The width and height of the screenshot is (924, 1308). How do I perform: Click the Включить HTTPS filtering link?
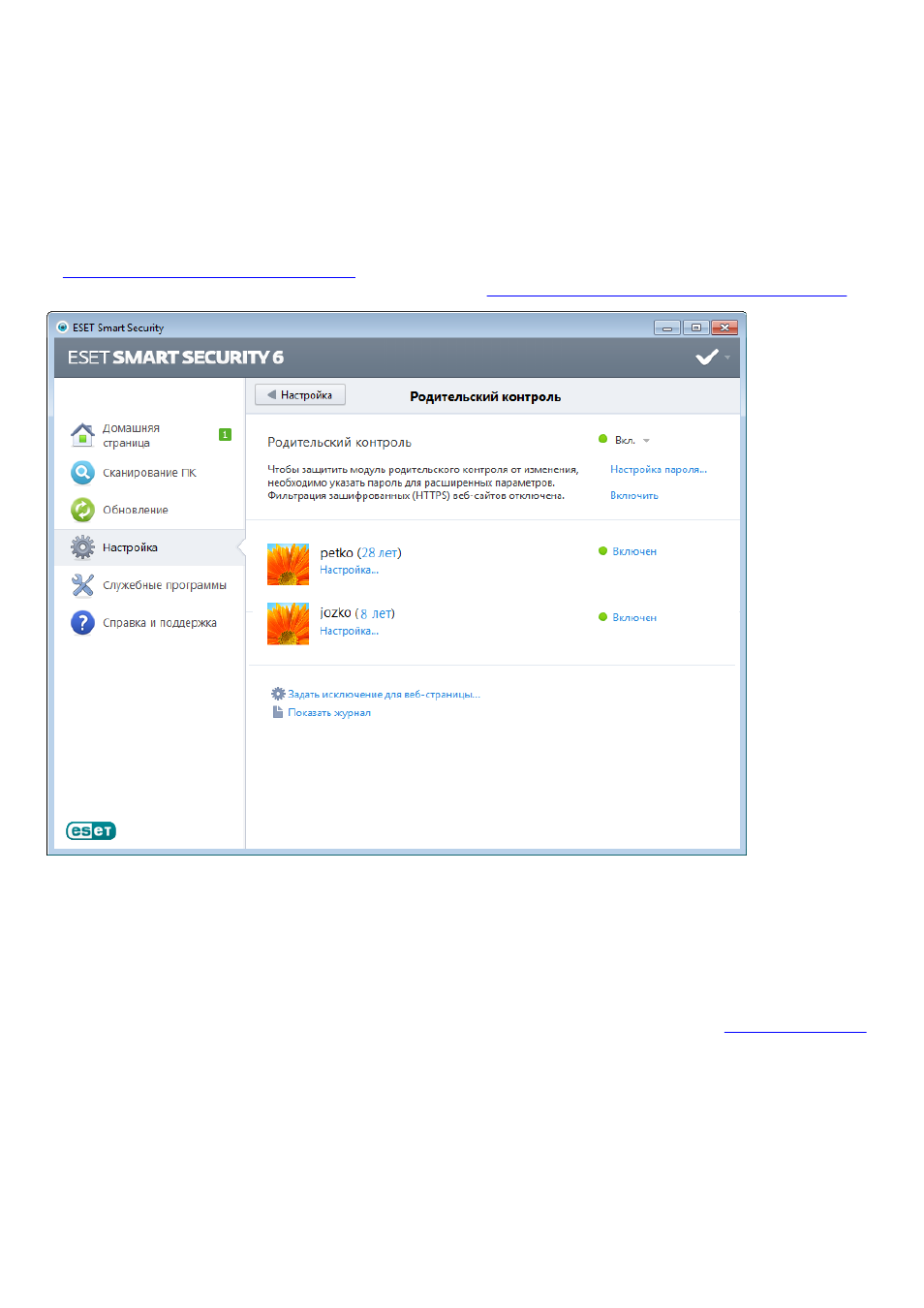(634, 495)
